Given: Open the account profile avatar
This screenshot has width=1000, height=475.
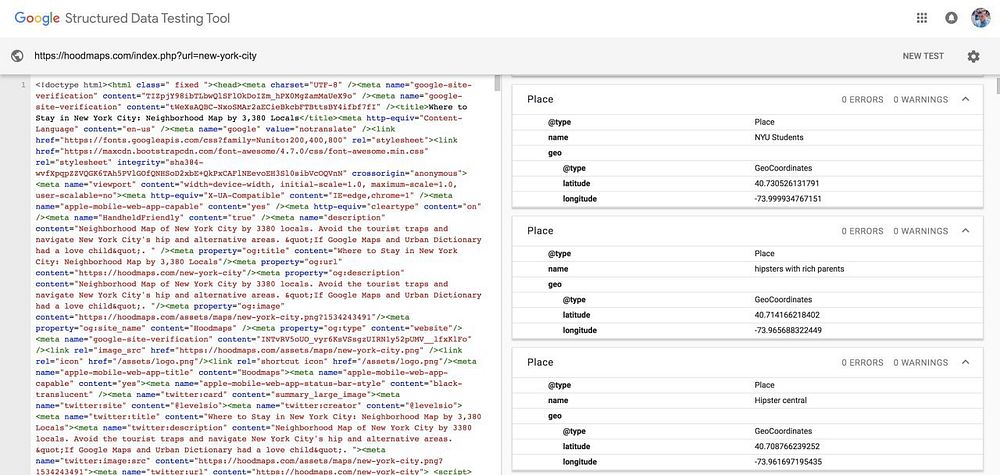Looking at the screenshot, I should tap(980, 18).
